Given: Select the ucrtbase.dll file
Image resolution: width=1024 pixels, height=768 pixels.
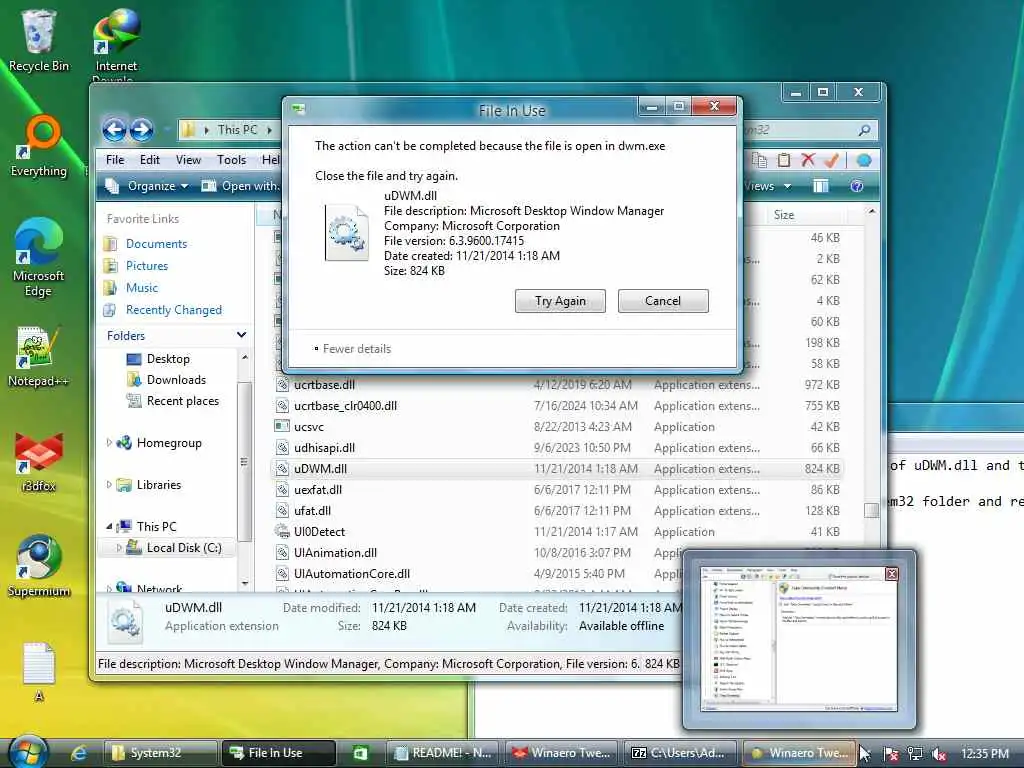Looking at the screenshot, I should [324, 385].
